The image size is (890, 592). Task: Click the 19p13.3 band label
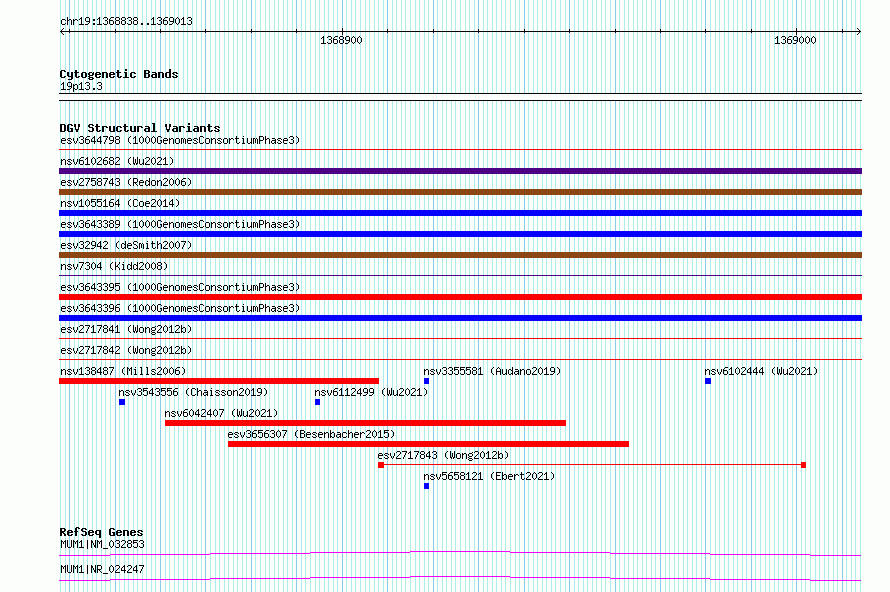[x=81, y=86]
